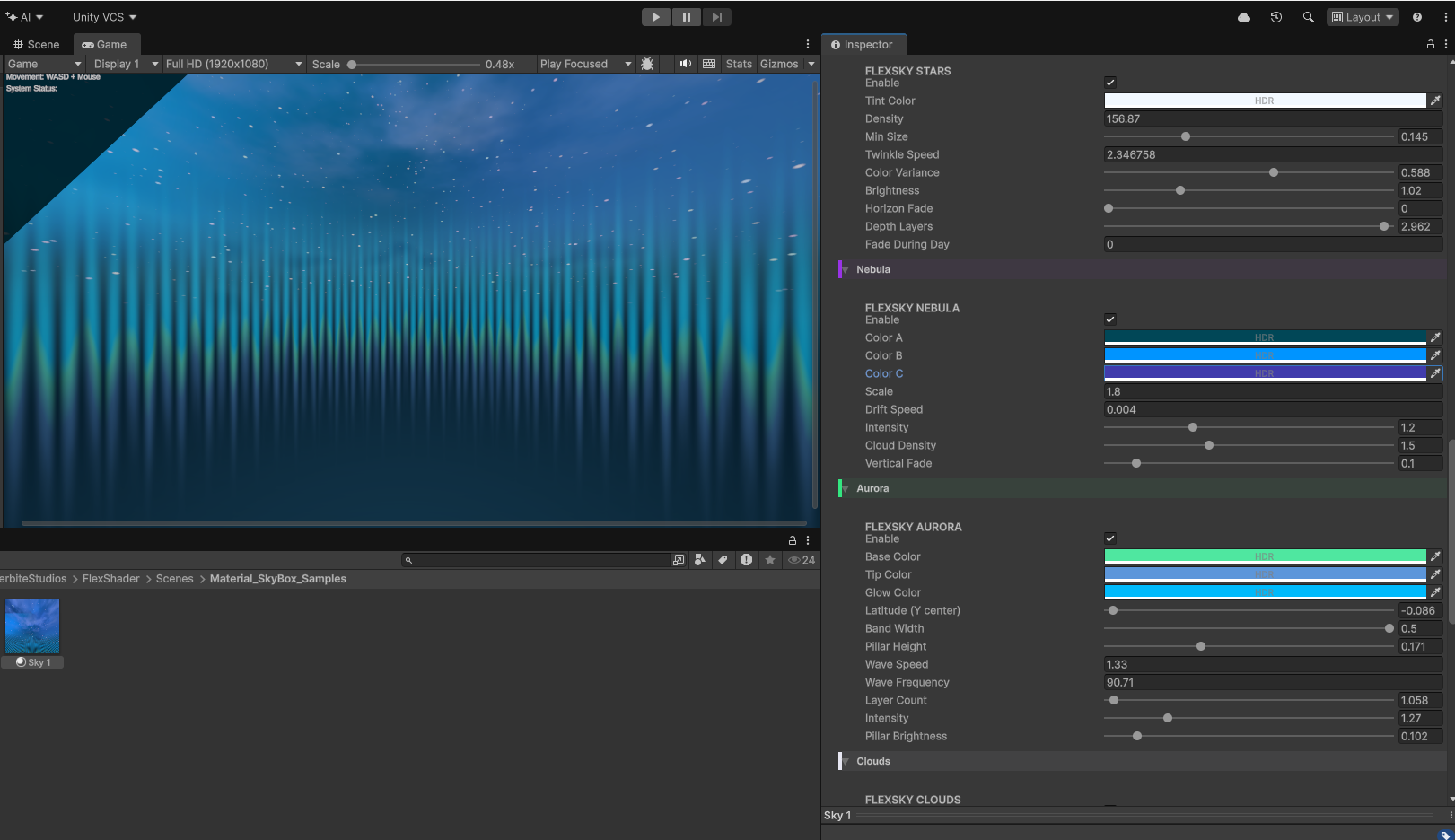Image resolution: width=1455 pixels, height=840 pixels.
Task: Click the global search magnifier icon
Action: [1308, 17]
